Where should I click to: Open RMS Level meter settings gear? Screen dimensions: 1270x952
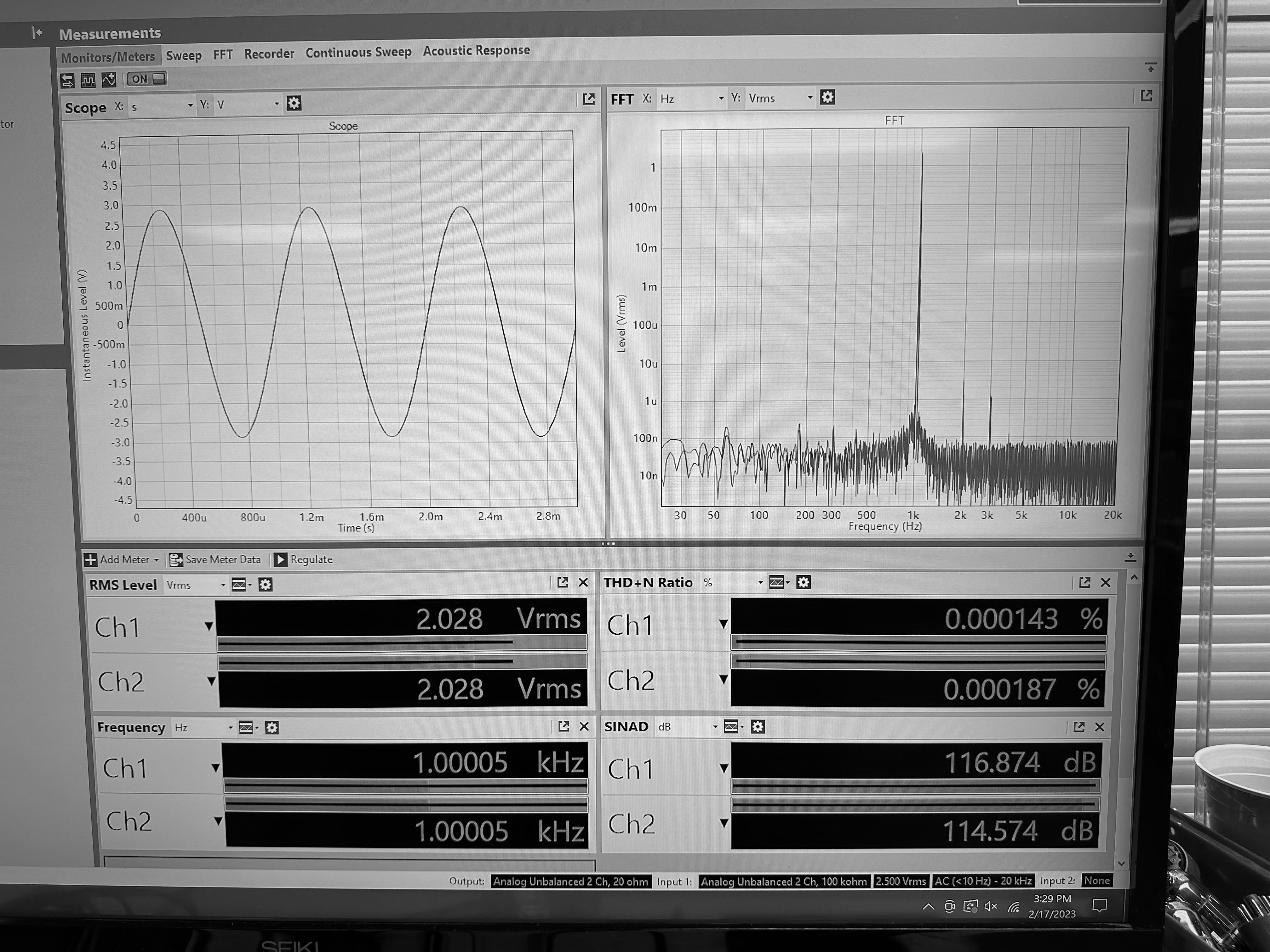pos(265,585)
